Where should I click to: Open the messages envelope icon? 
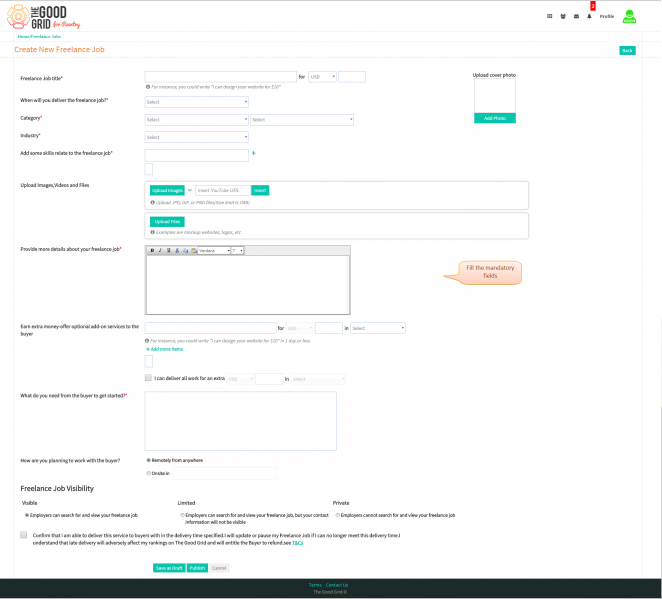(x=576, y=16)
